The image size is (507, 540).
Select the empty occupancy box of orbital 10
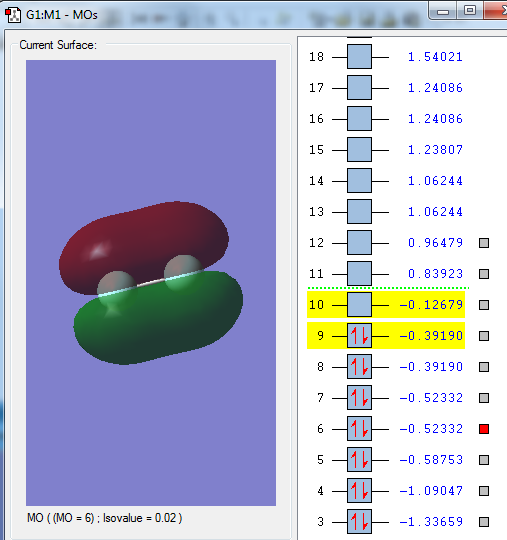click(359, 304)
